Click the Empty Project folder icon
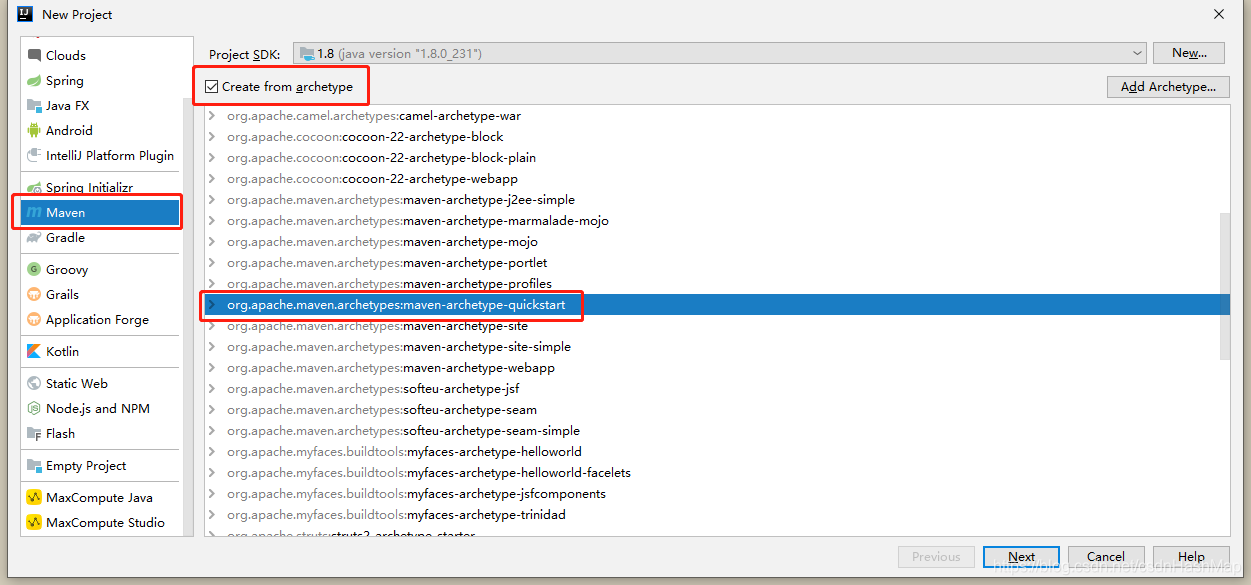 tap(34, 466)
